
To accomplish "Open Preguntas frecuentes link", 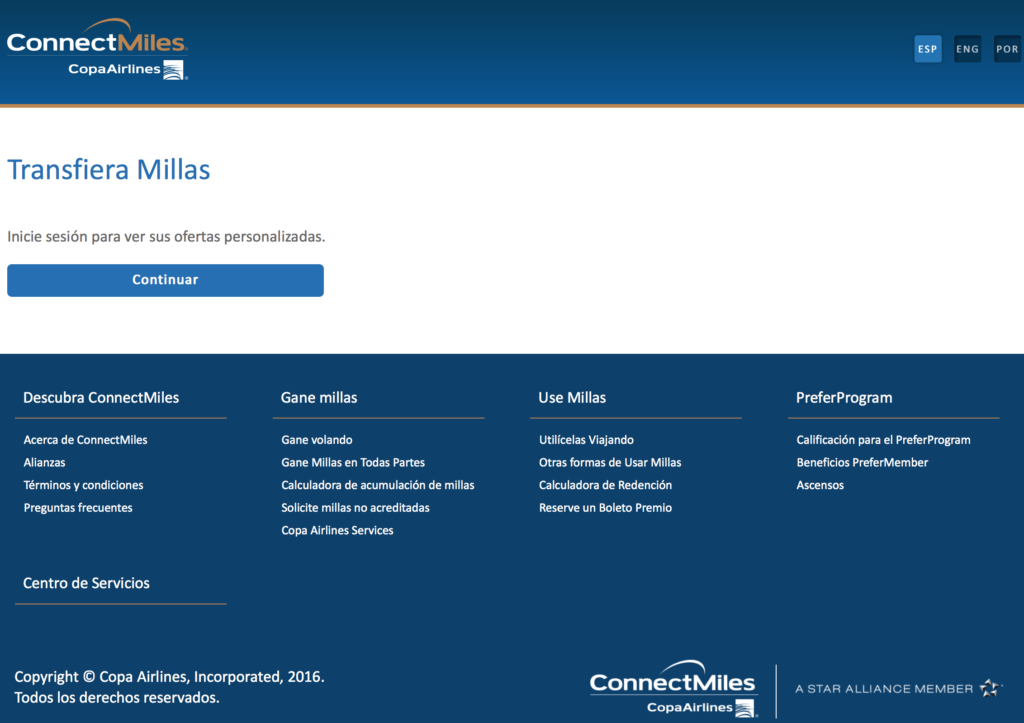I will pyautogui.click(x=78, y=507).
